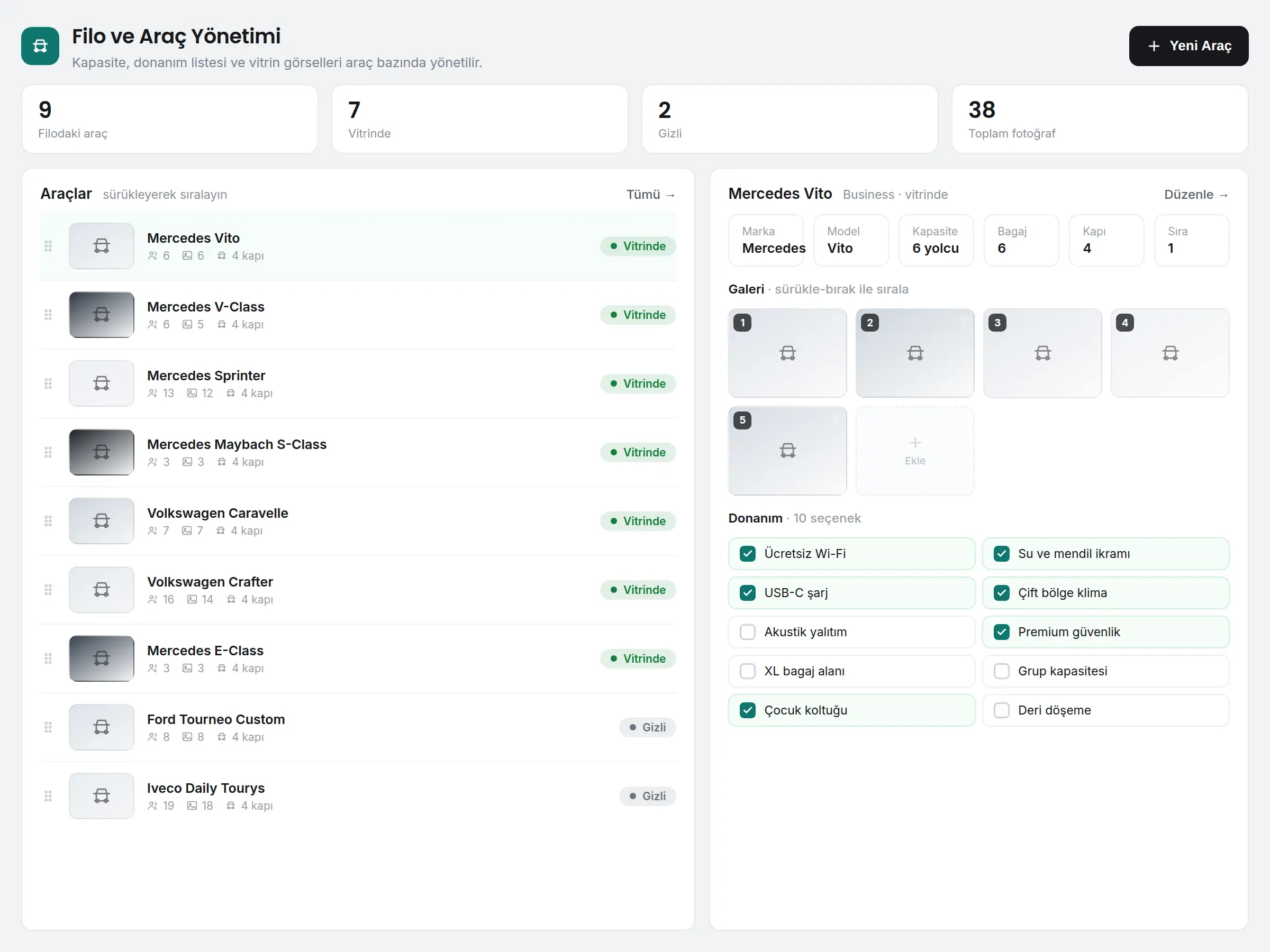Select the drag handle for Volkswagen Crafter
This screenshot has height=952, width=1270.
[x=48, y=590]
